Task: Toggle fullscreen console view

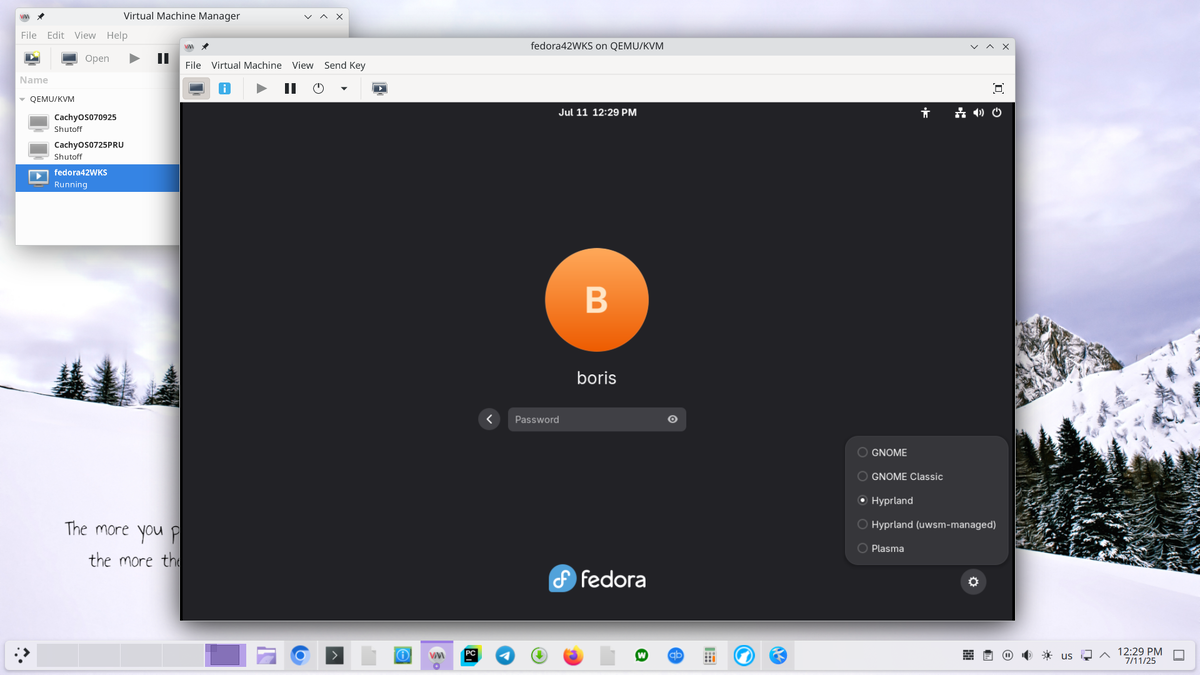Action: tap(997, 88)
